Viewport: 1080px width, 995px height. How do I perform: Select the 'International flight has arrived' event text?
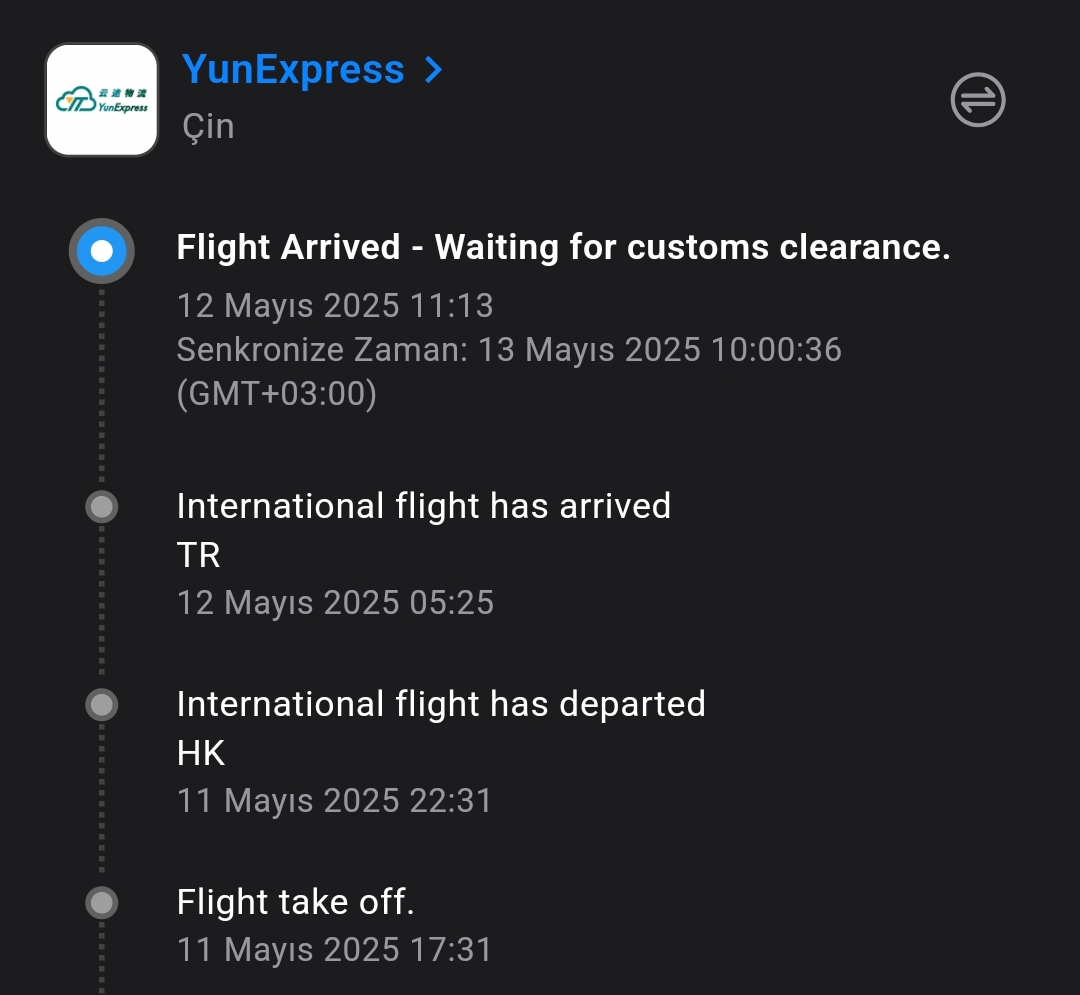pyautogui.click(x=423, y=506)
